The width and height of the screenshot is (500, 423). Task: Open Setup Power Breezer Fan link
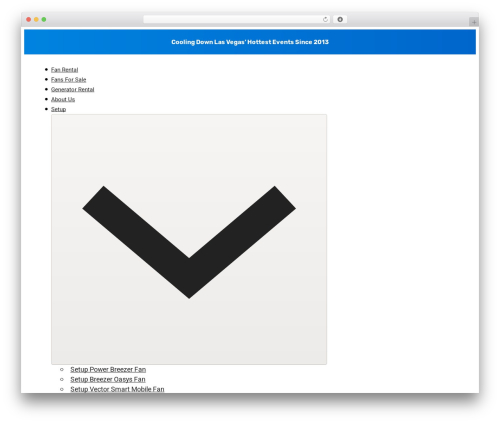[108, 369]
